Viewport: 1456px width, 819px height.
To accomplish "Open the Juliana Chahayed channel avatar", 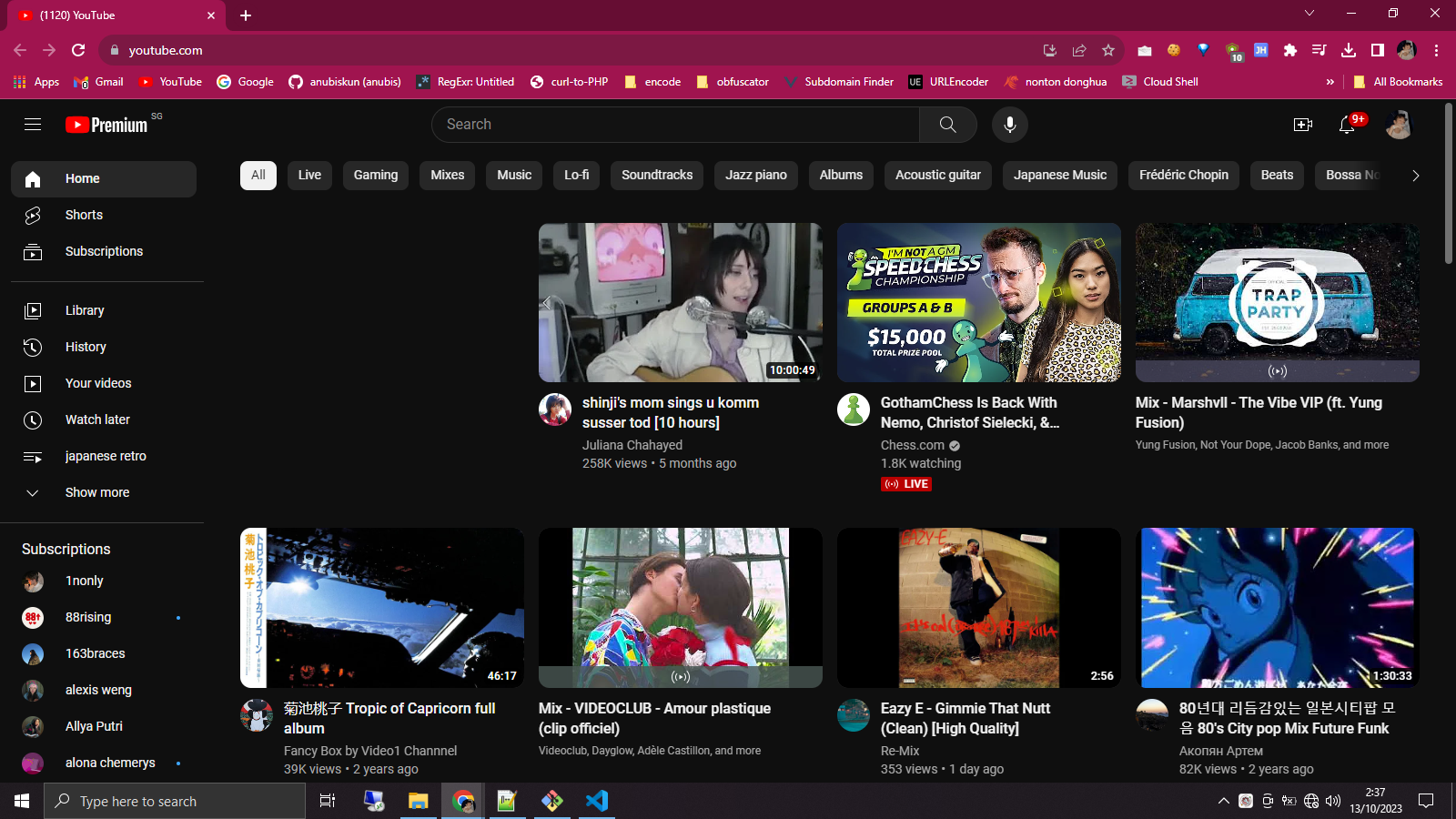I will pos(555,409).
